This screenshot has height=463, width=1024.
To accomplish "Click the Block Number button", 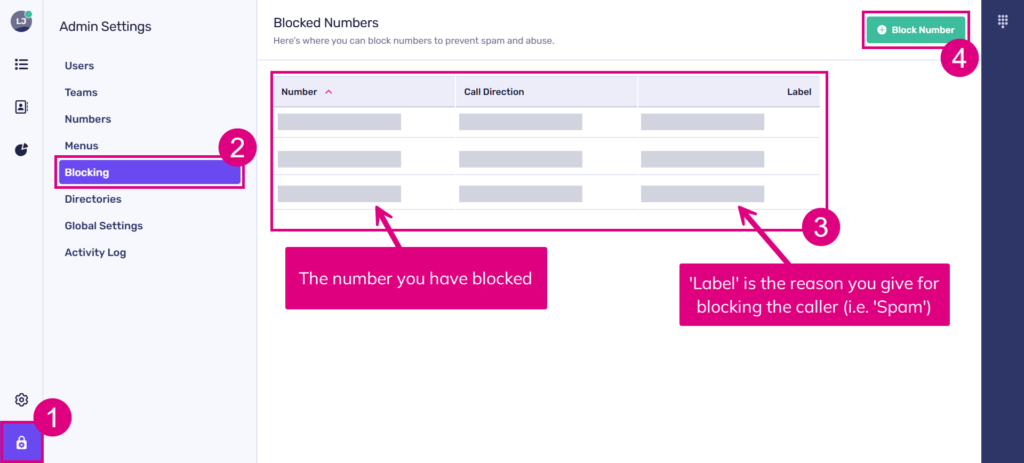I will 915,30.
